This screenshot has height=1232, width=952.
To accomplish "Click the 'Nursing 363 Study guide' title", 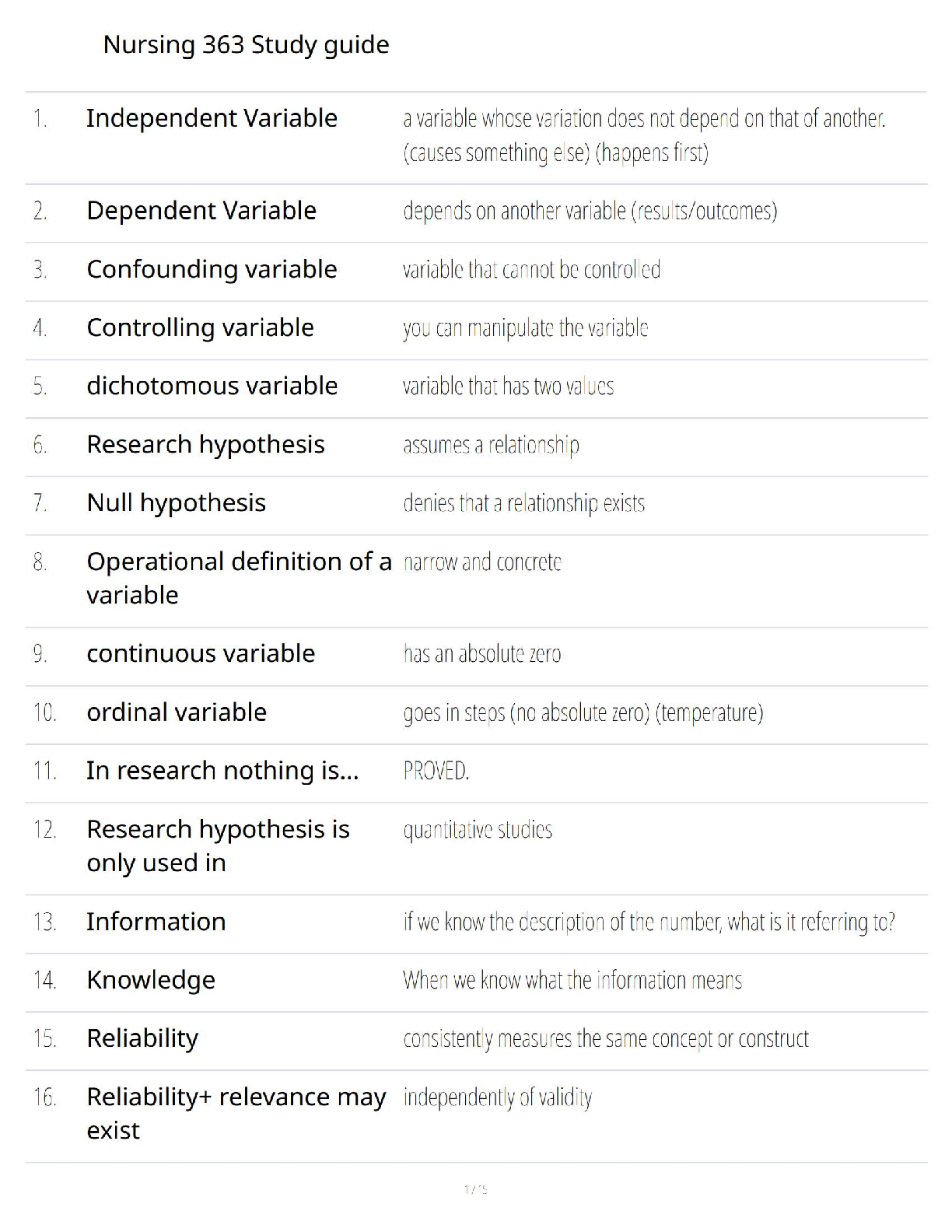I will [246, 45].
